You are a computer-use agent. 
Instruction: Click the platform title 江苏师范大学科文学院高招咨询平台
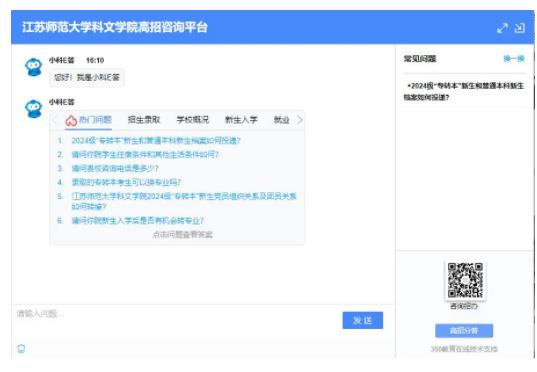click(115, 27)
